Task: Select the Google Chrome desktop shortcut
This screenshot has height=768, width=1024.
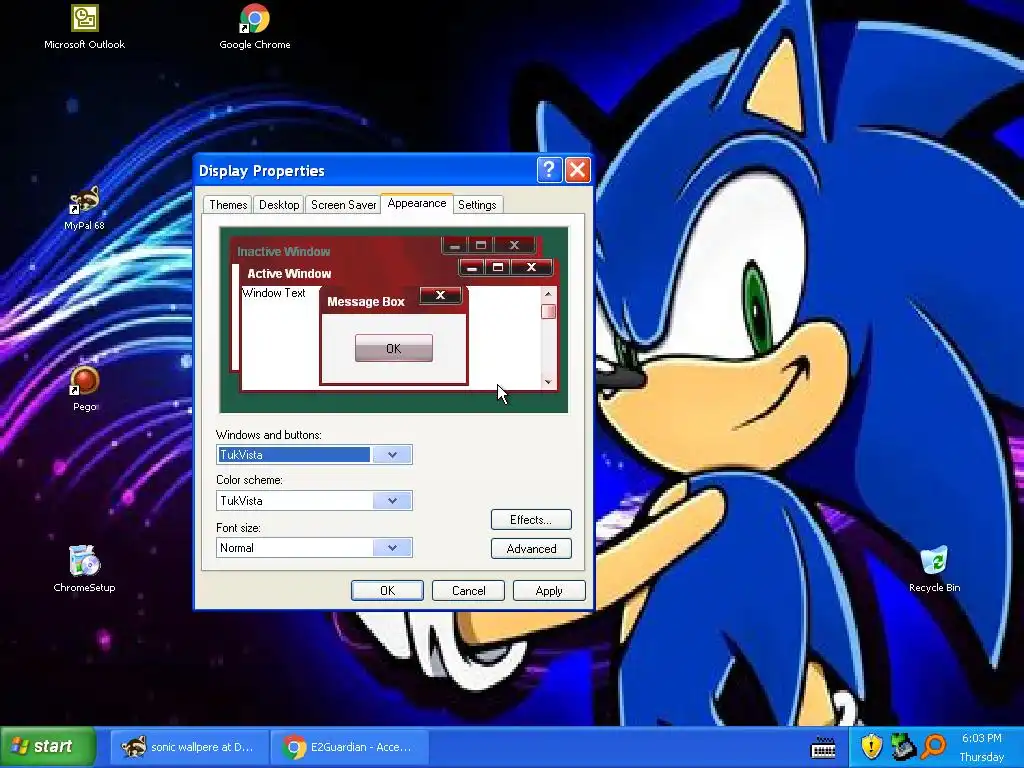Action: 255,27
